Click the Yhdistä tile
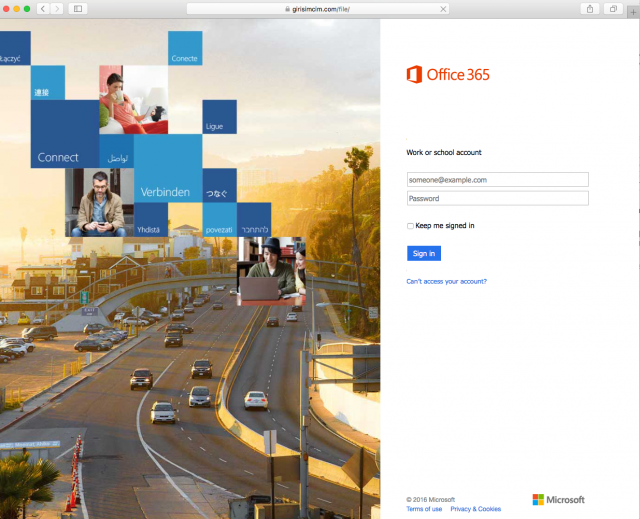Screen dimensions: 640x519 (151, 220)
